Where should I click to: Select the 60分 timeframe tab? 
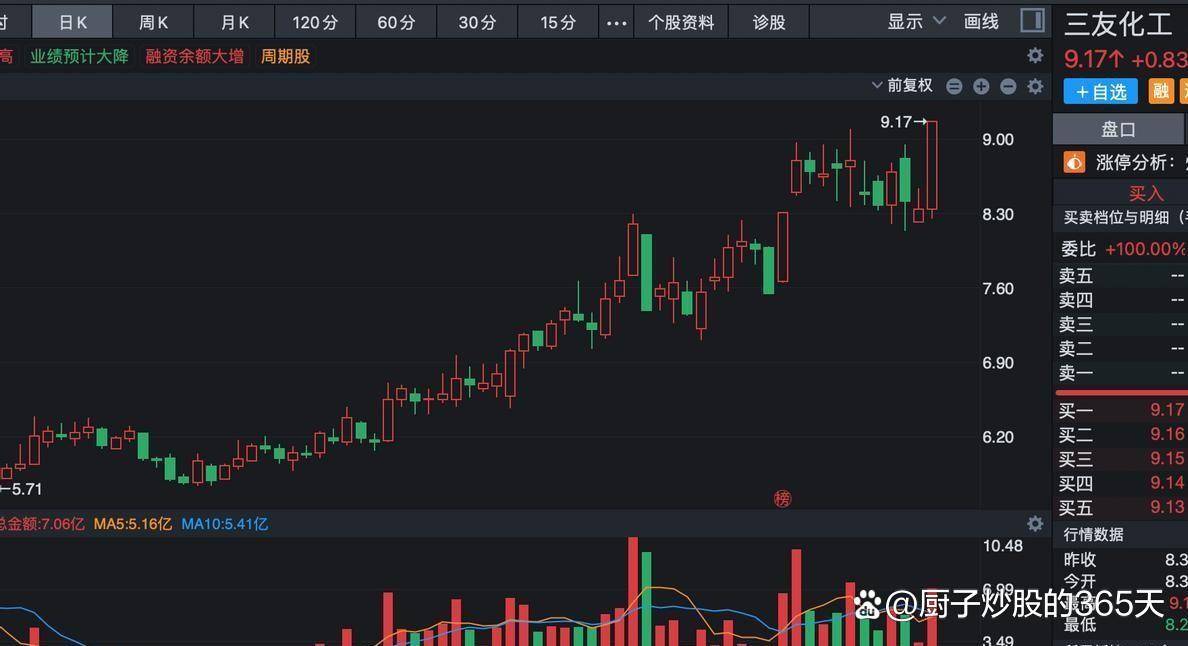pos(396,22)
